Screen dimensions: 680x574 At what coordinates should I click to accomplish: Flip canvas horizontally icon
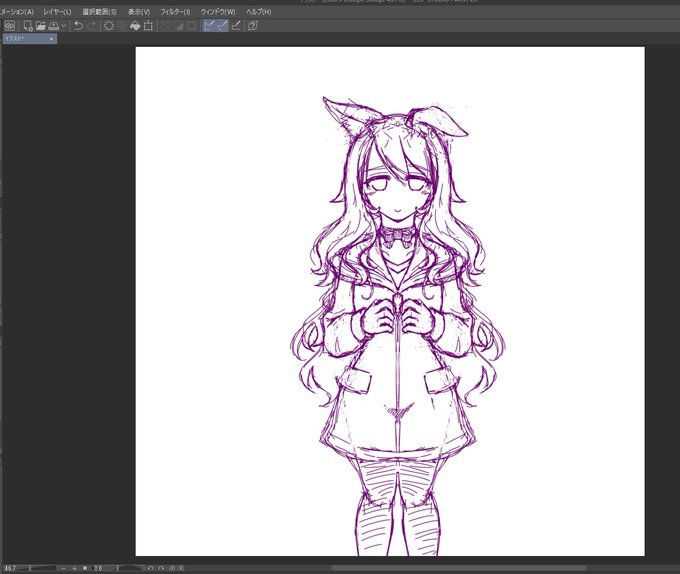click(181, 568)
